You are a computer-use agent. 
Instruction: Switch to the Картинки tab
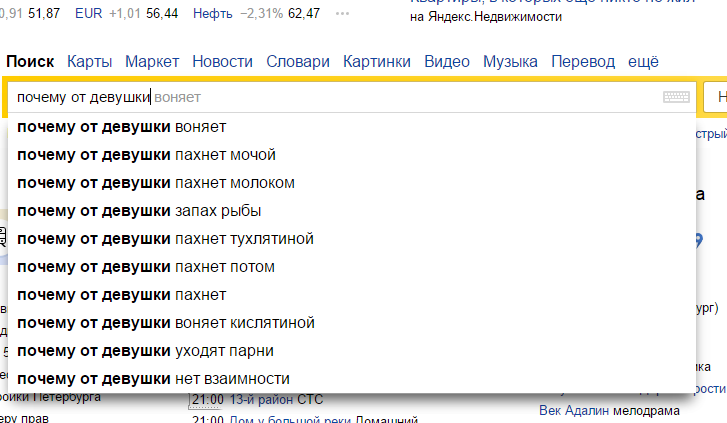pos(377,62)
